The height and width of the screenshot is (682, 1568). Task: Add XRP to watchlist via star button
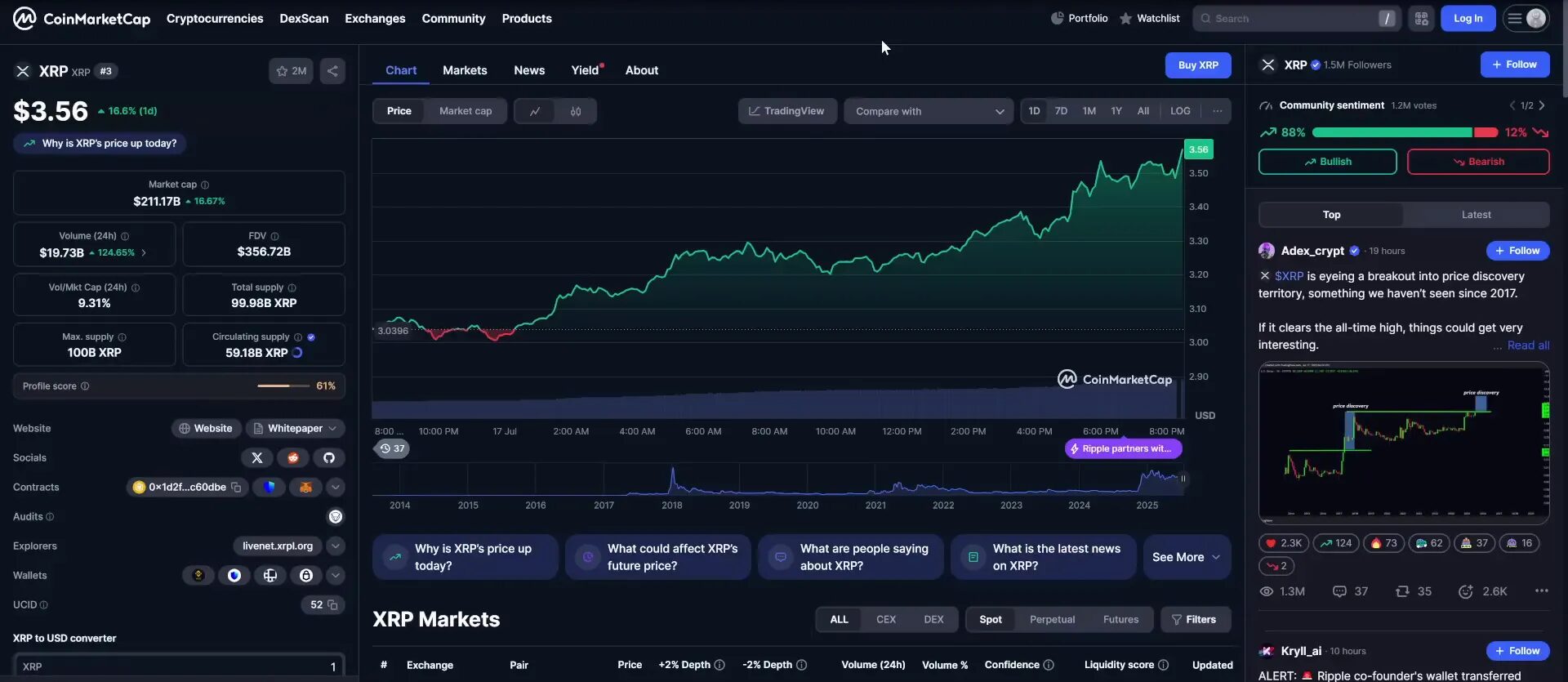(291, 71)
